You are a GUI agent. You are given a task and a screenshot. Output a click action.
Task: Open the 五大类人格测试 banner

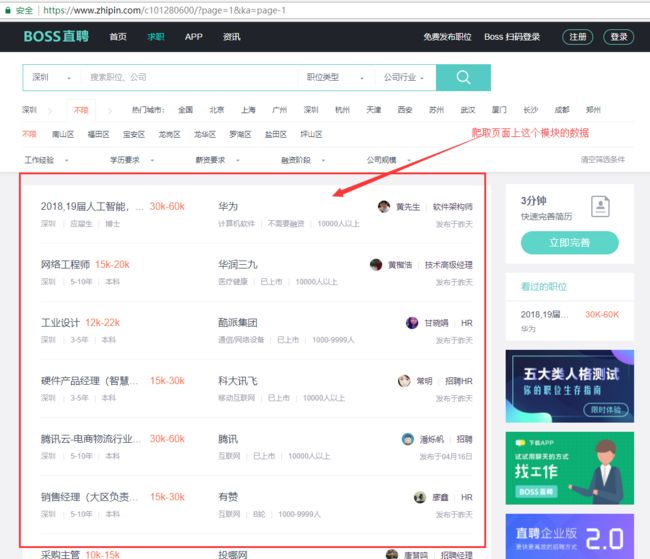click(570, 386)
